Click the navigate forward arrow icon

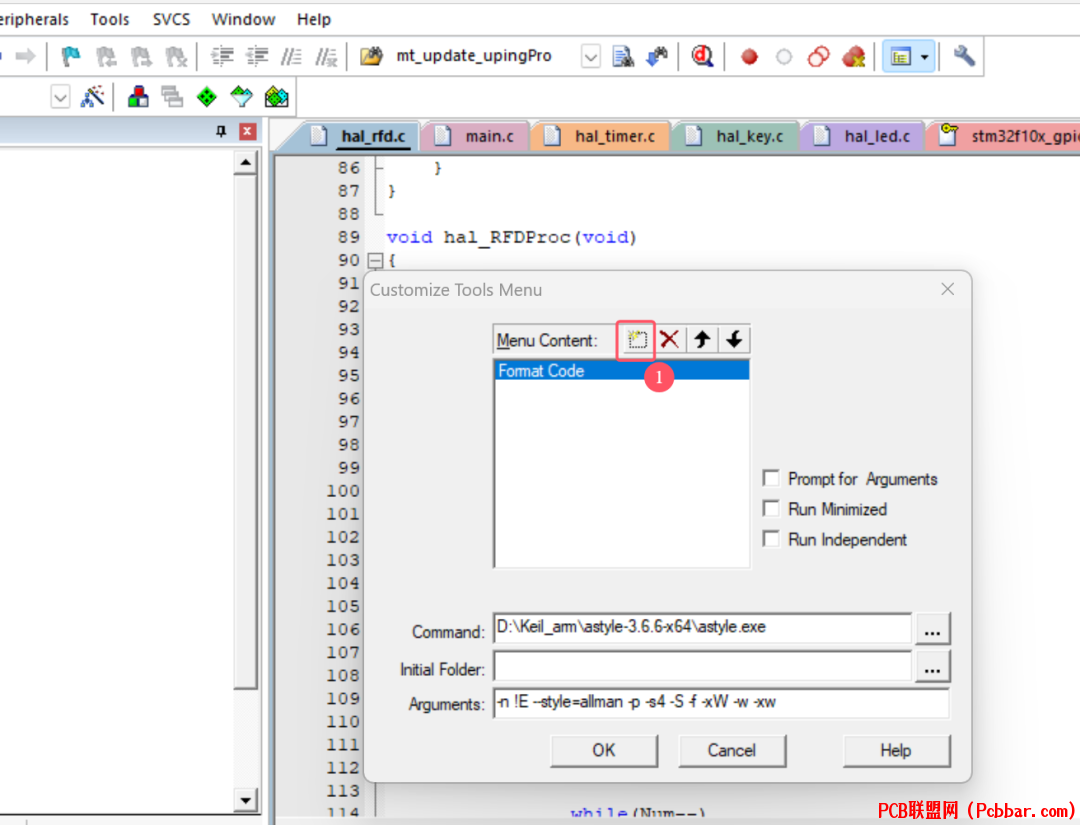[x=25, y=56]
